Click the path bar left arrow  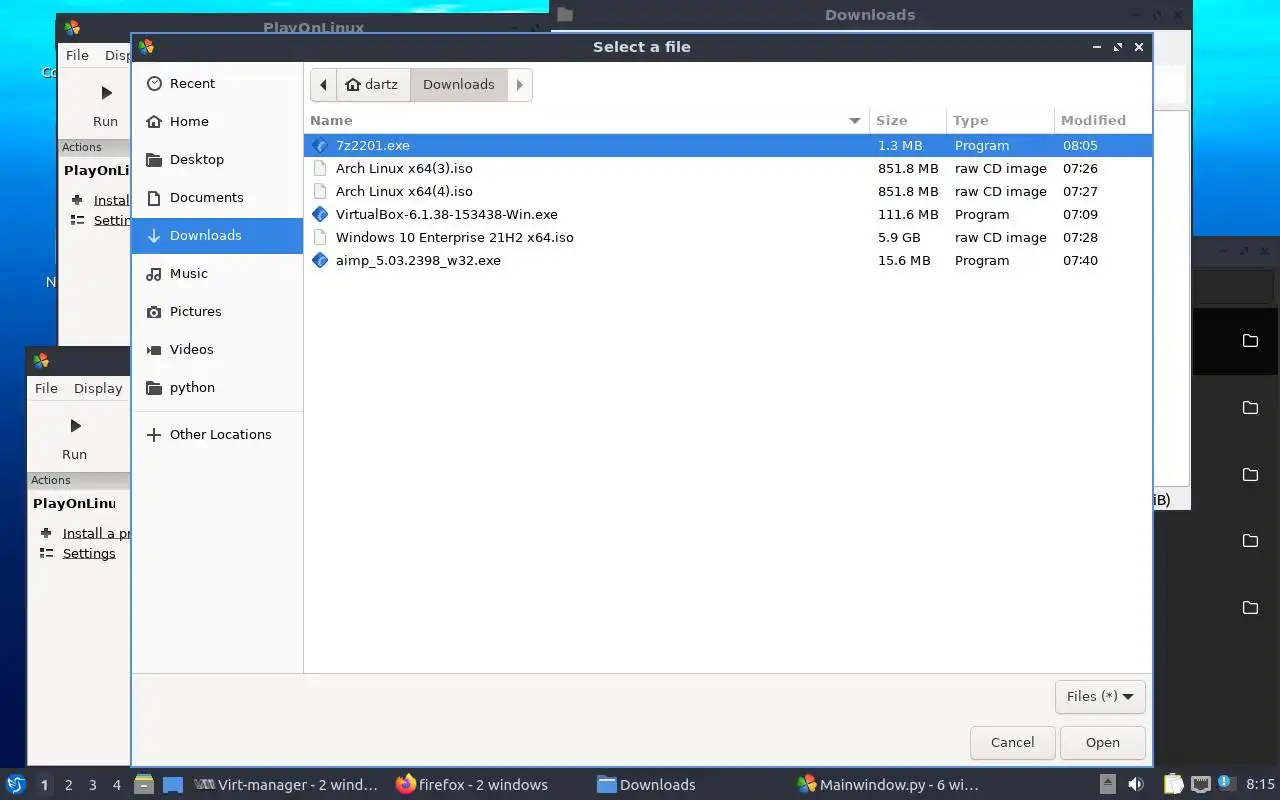(323, 85)
